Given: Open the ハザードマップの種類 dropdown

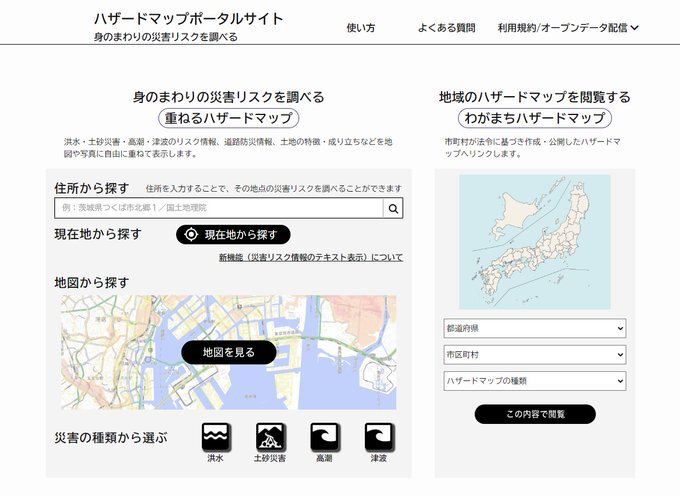Looking at the screenshot, I should coord(534,381).
